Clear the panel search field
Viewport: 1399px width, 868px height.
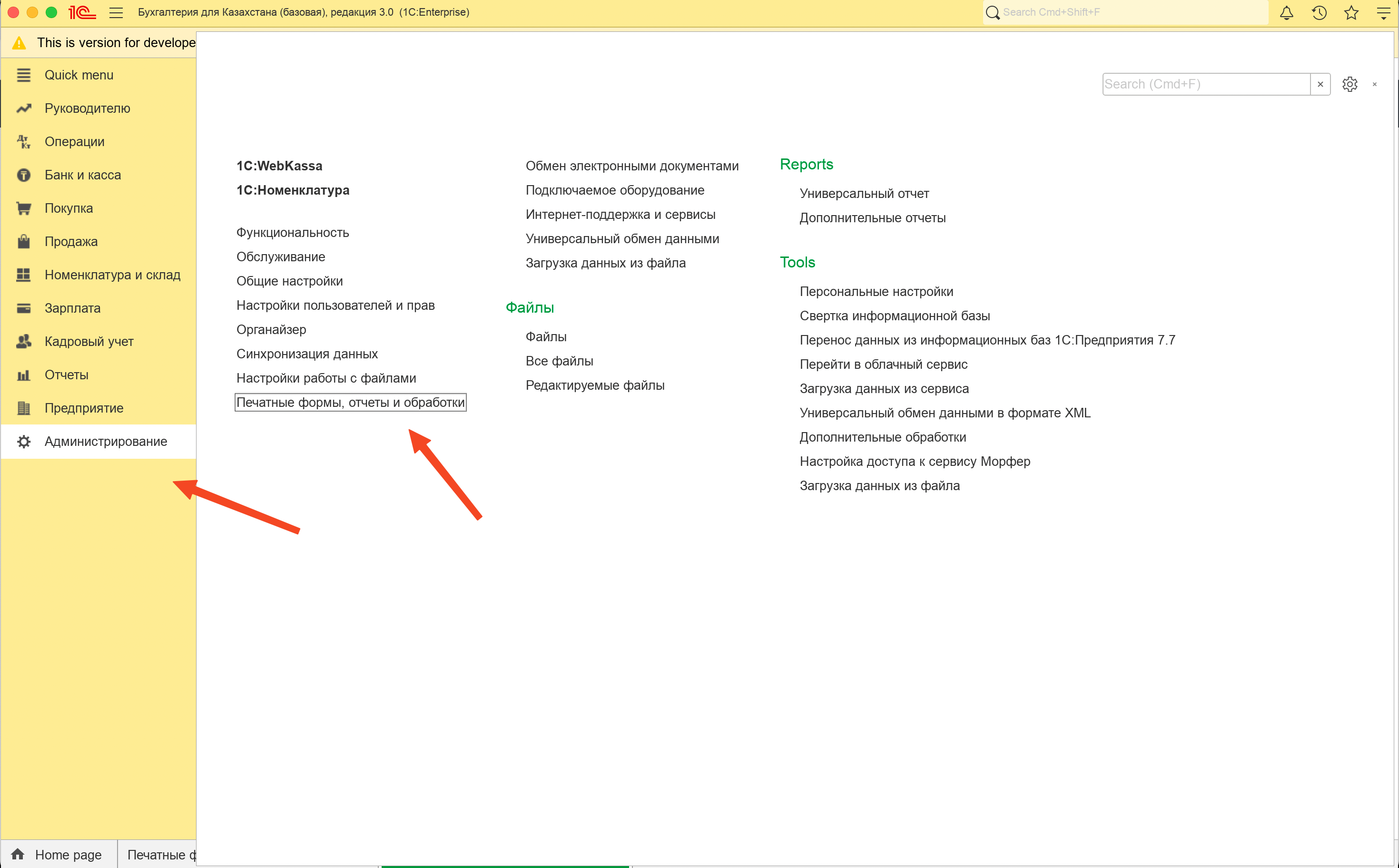pos(1320,84)
